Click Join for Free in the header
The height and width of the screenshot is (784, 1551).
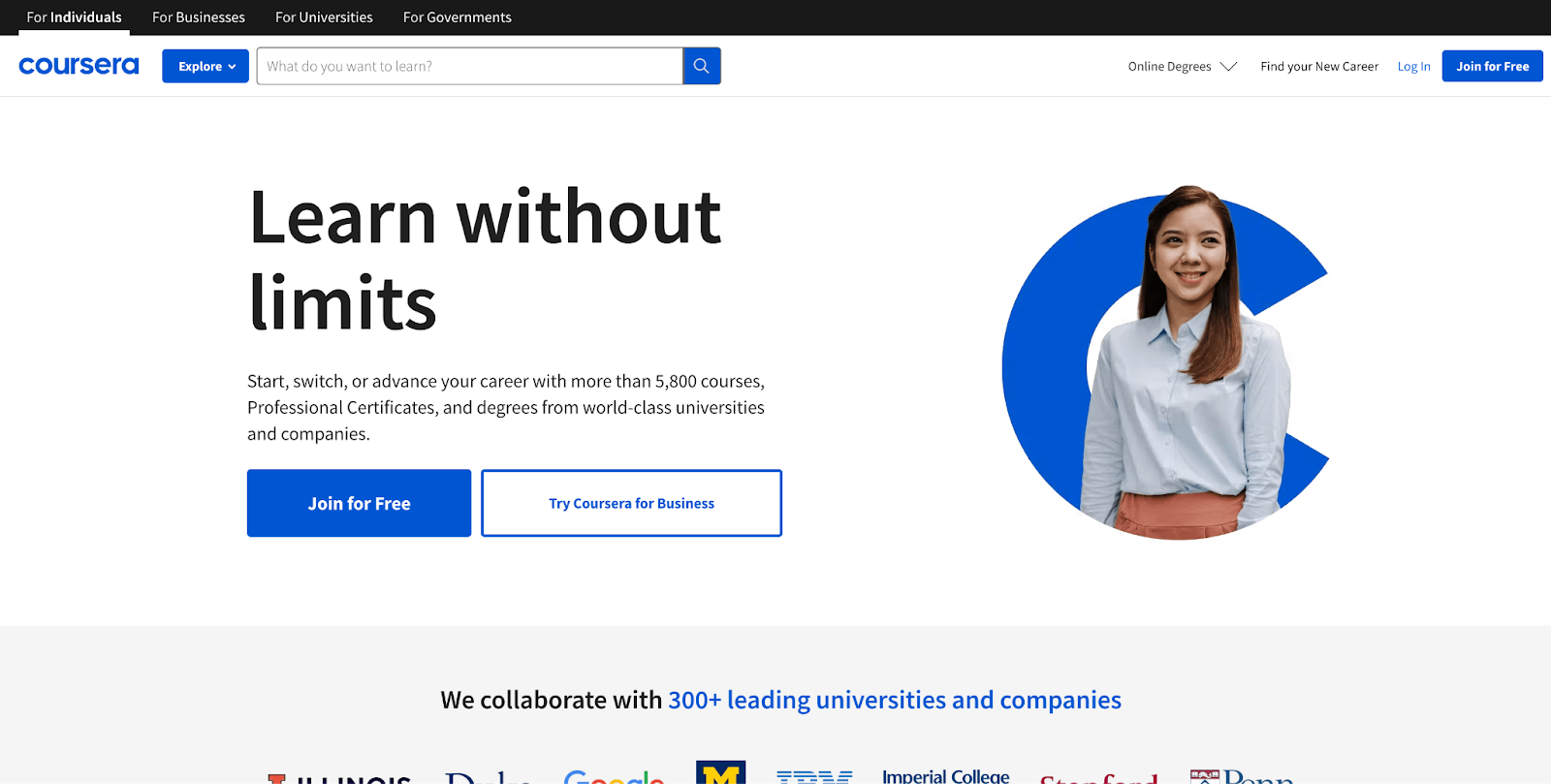1493,66
